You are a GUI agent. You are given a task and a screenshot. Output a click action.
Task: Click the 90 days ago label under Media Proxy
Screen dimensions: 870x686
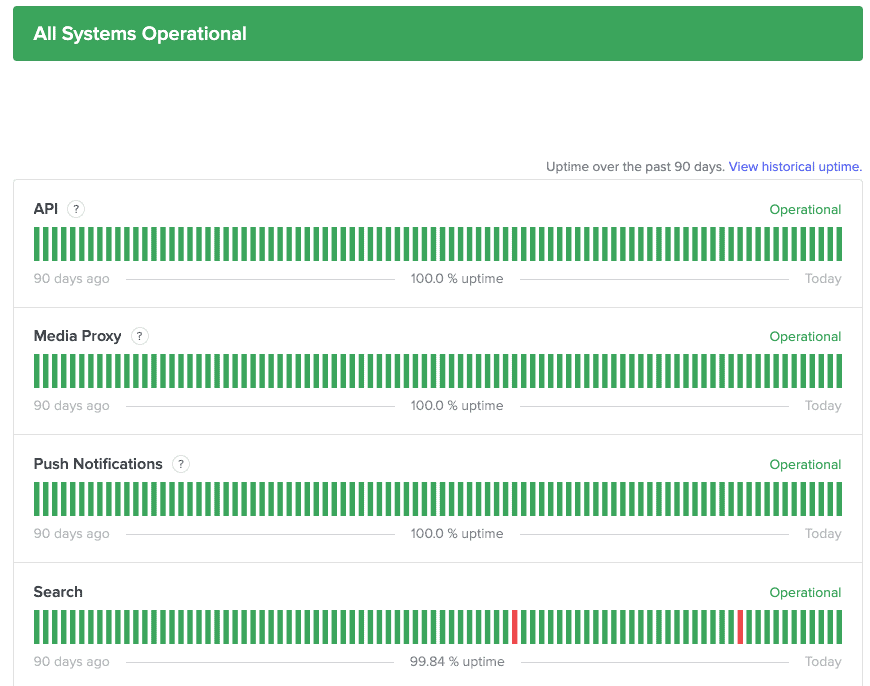click(x=72, y=406)
